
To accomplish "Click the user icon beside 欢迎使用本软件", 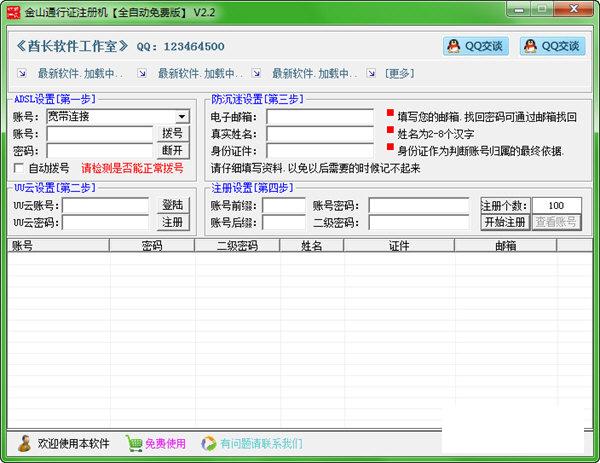I will pos(24,443).
